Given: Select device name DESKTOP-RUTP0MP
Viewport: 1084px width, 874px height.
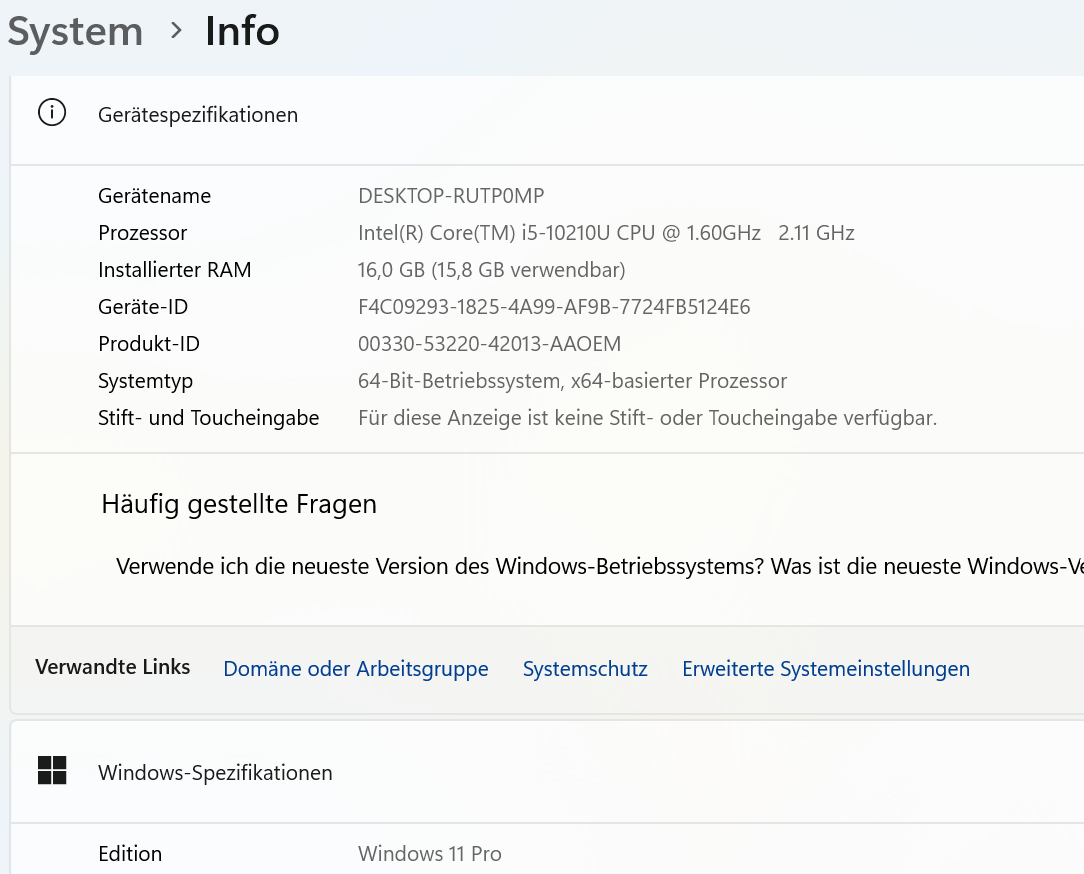Looking at the screenshot, I should click(x=451, y=196).
